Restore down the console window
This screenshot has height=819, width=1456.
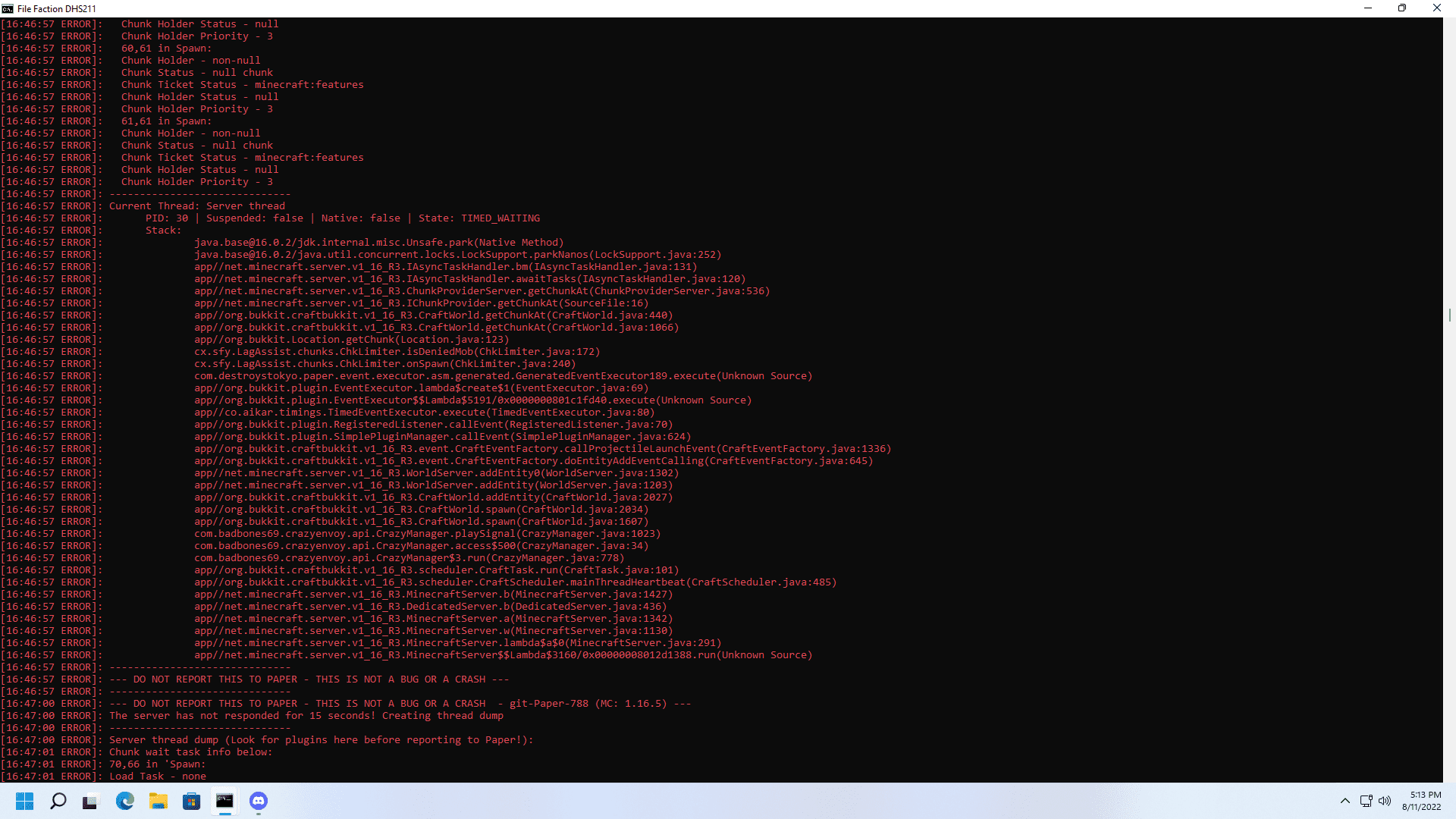[x=1402, y=8]
